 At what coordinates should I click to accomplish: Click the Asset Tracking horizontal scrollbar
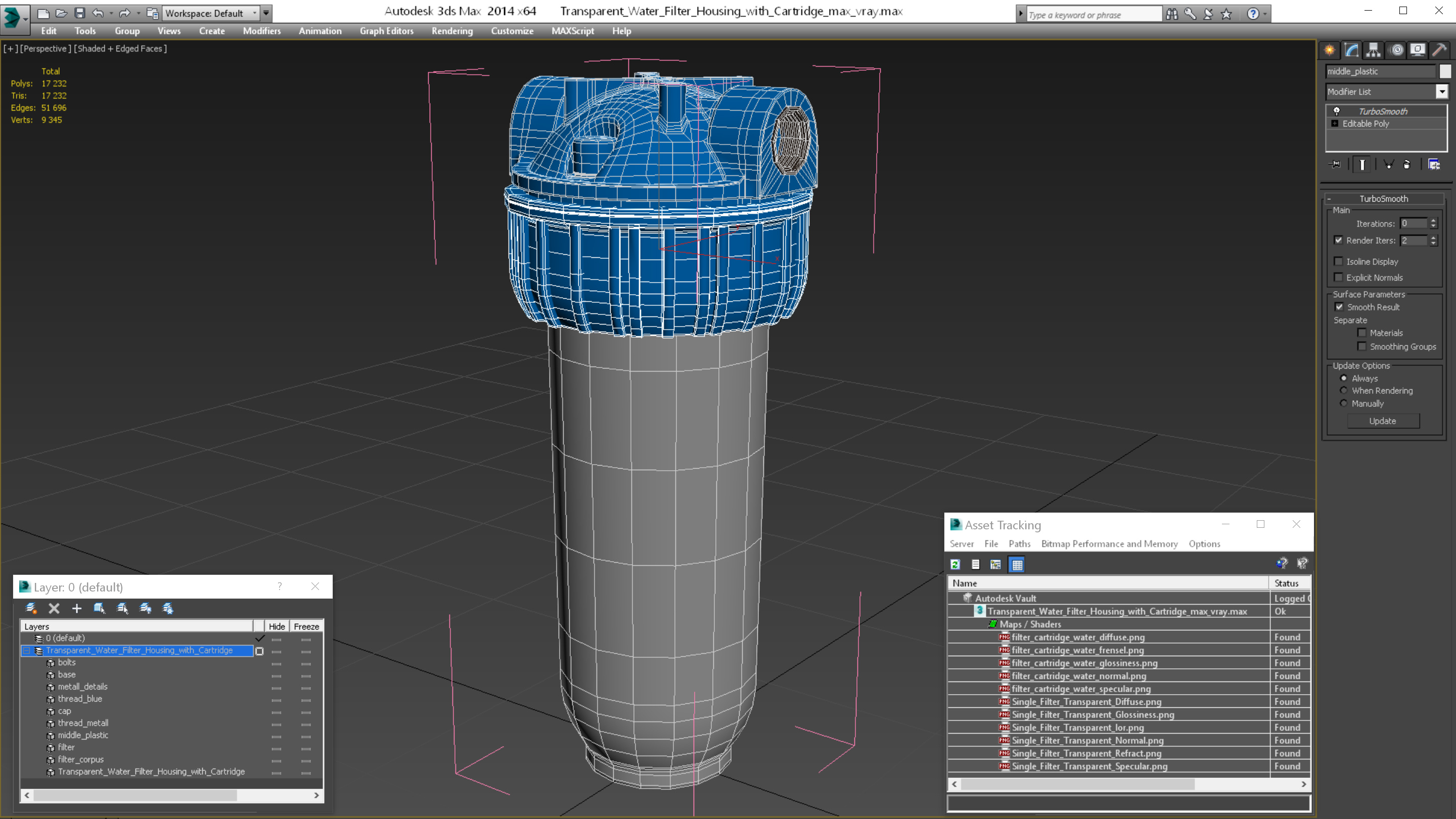click(1129, 784)
